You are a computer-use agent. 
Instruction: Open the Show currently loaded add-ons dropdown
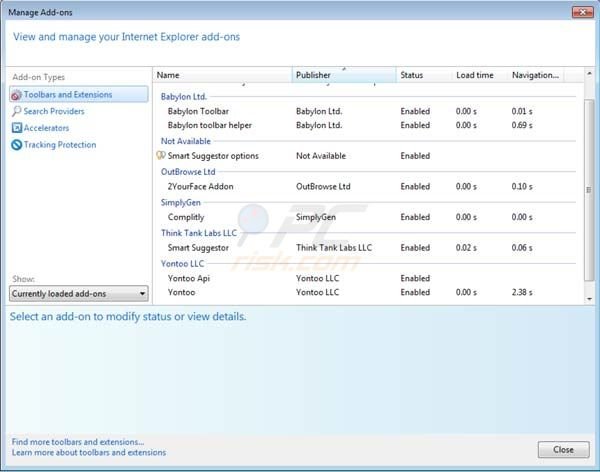tap(79, 294)
